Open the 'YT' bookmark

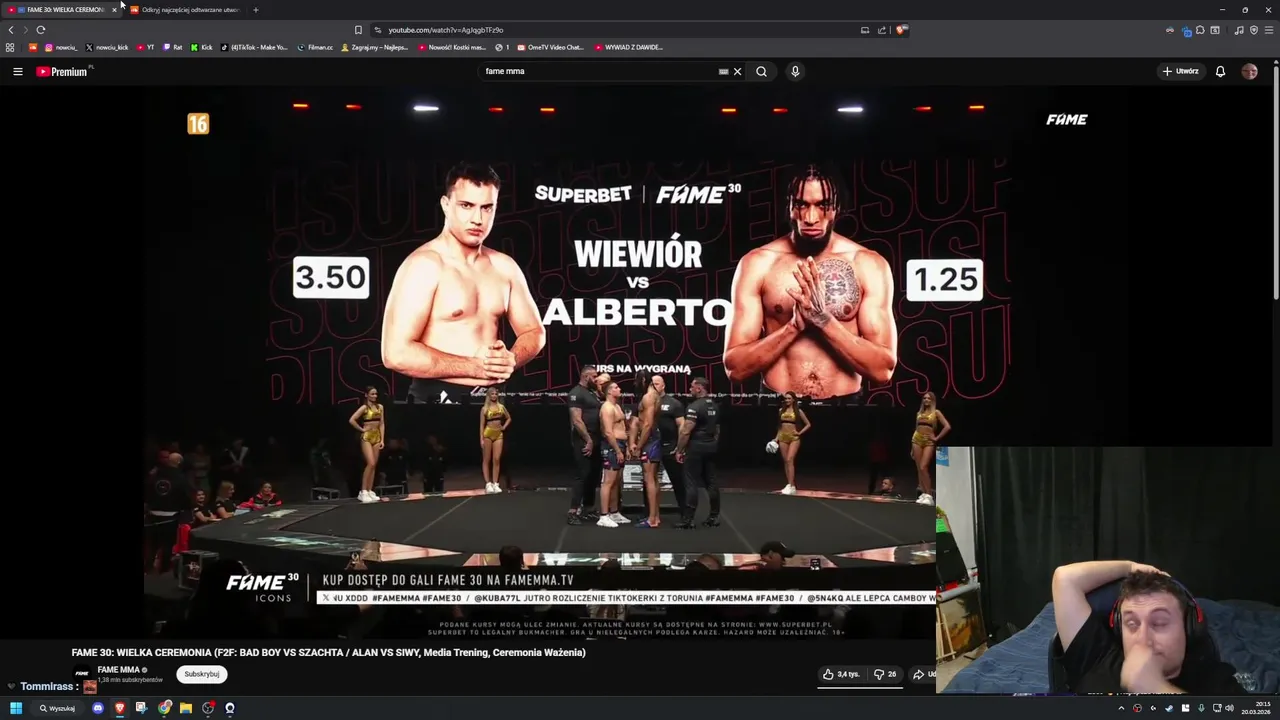click(x=146, y=47)
